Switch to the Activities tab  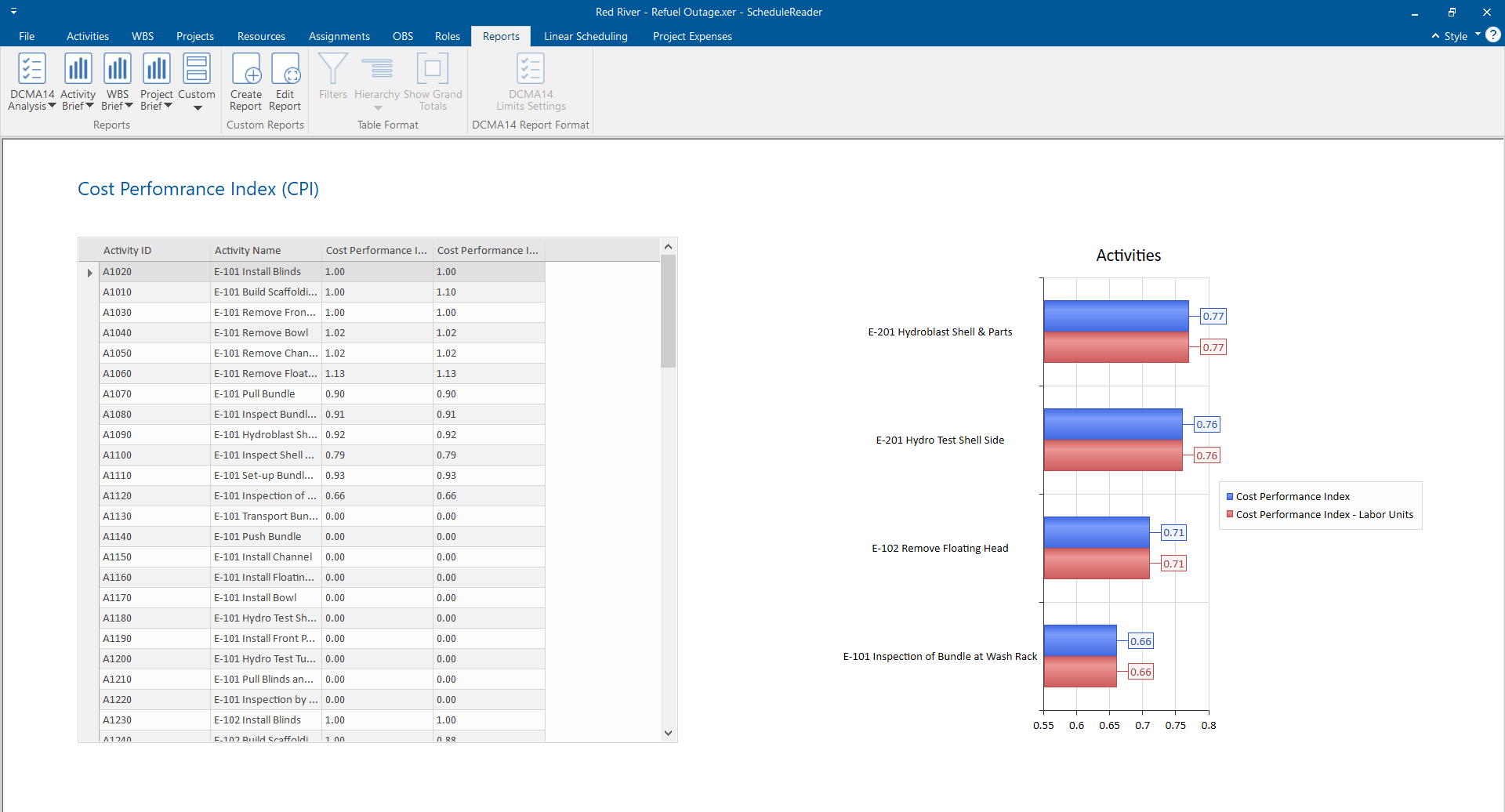click(87, 36)
